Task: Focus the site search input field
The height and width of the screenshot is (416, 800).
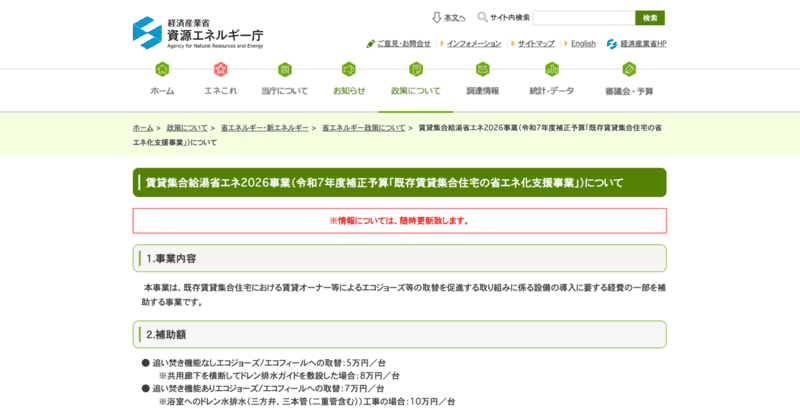Action: 584,18
